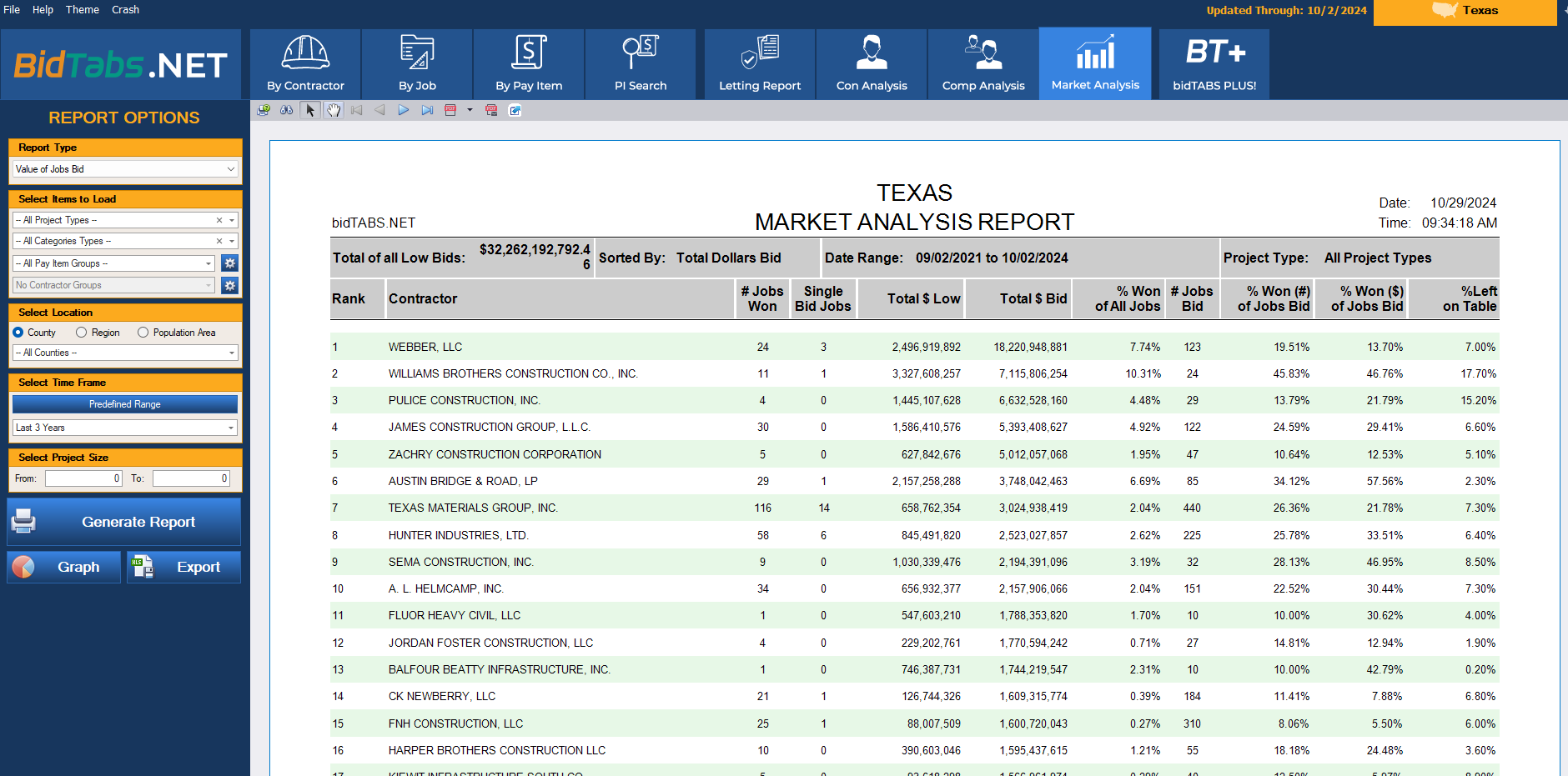Select the hand pan tool
Image resolution: width=1568 pixels, height=776 pixels.
(x=334, y=110)
